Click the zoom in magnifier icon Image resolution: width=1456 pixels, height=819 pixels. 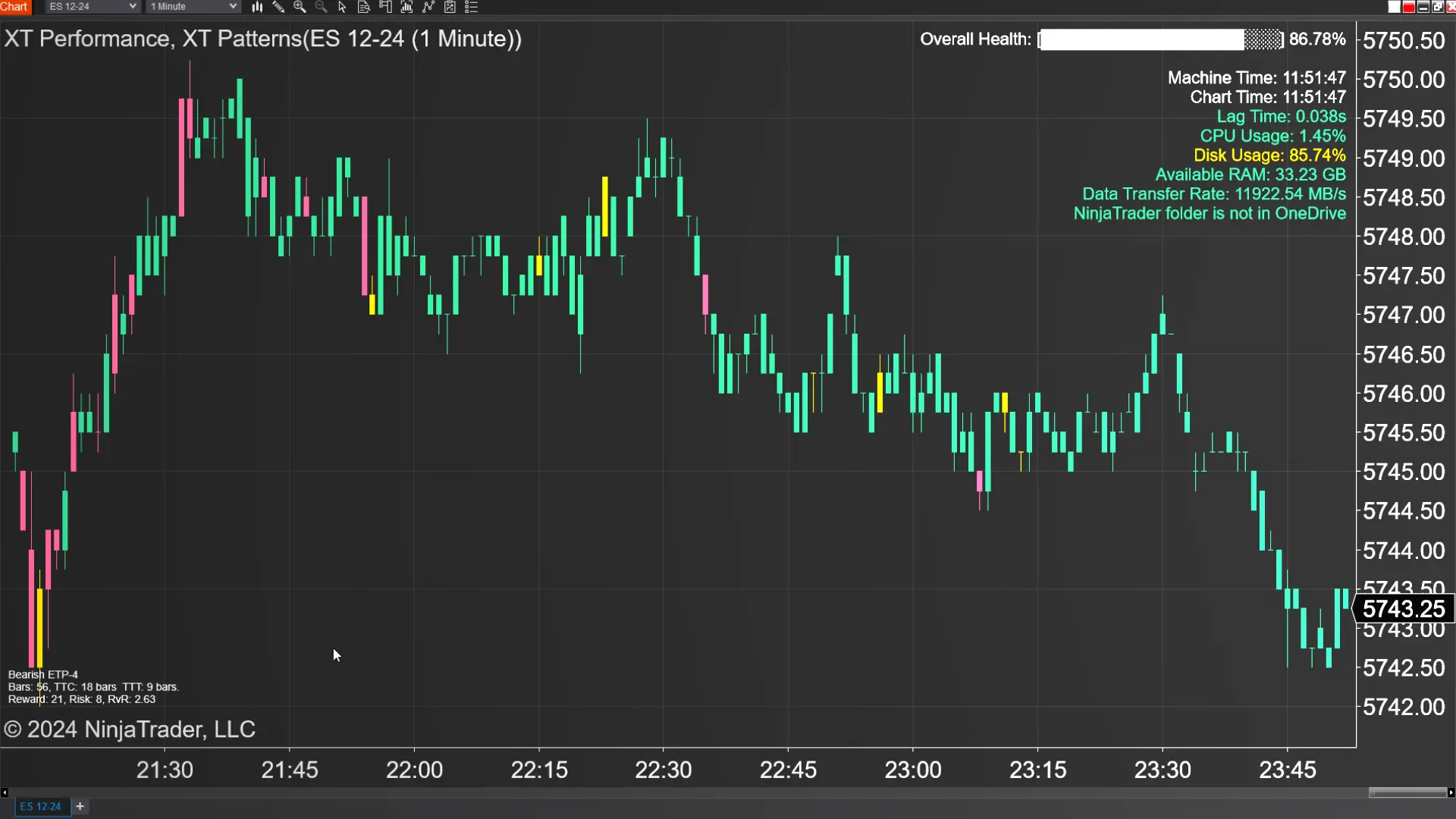click(300, 7)
